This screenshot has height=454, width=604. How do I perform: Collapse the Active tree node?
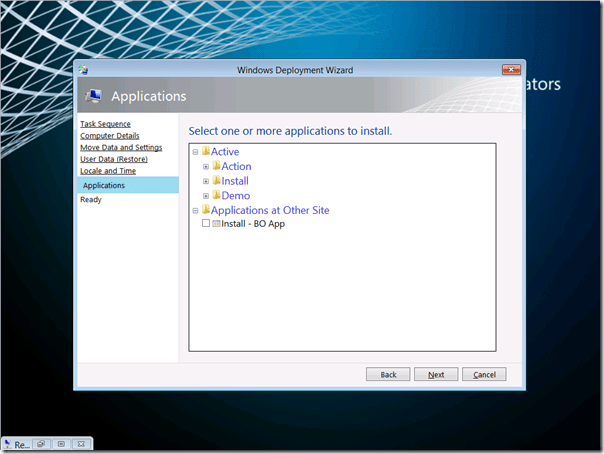[196, 152]
